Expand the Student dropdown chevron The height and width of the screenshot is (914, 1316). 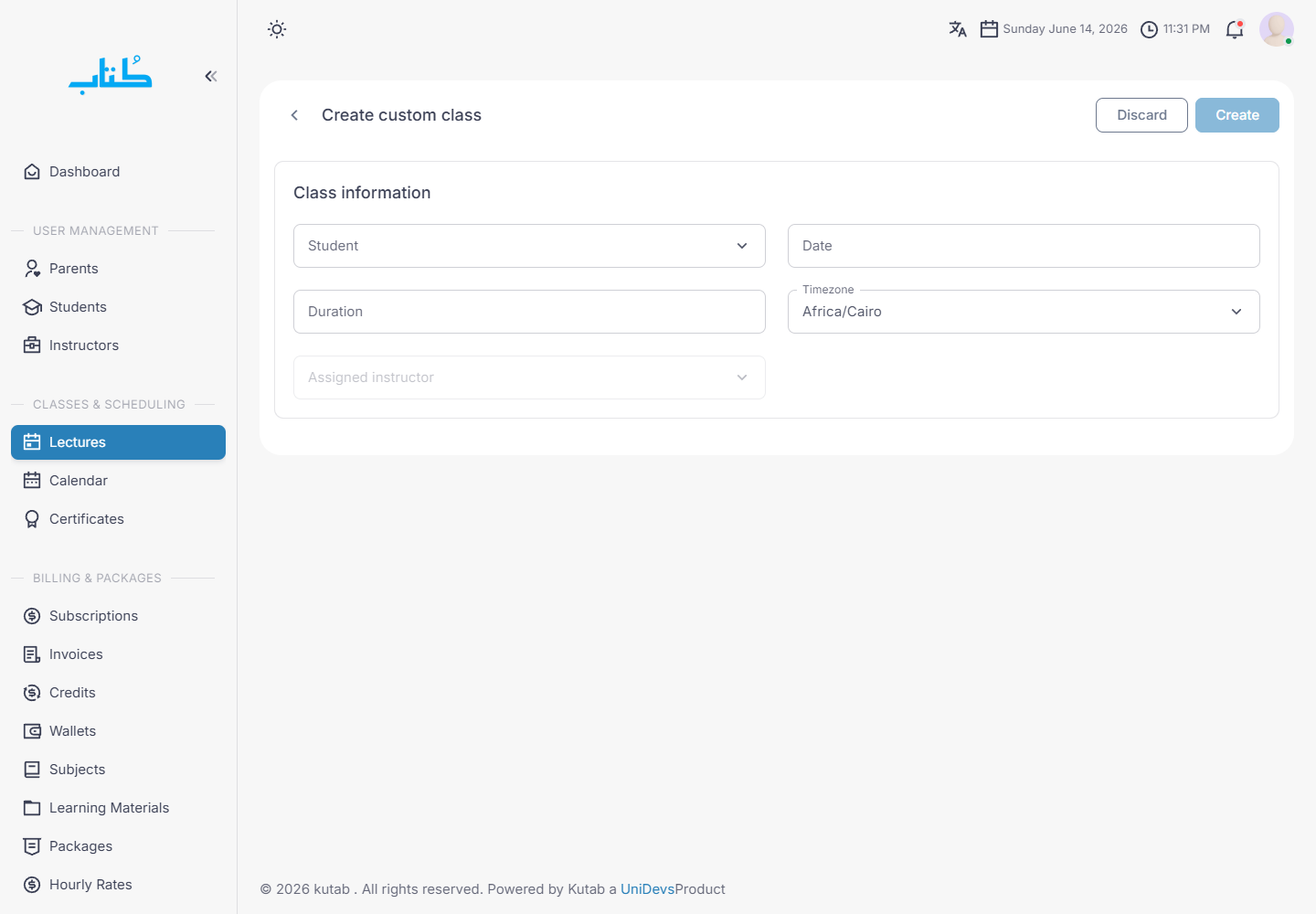(x=742, y=246)
